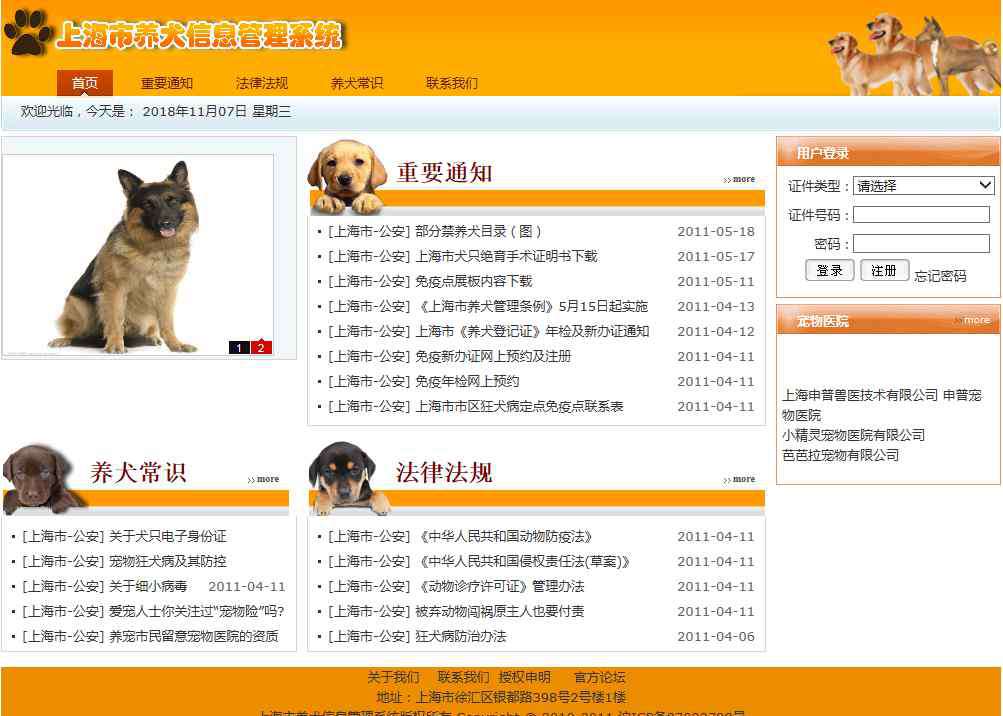Click footer link 授权申明

[x=525, y=677]
